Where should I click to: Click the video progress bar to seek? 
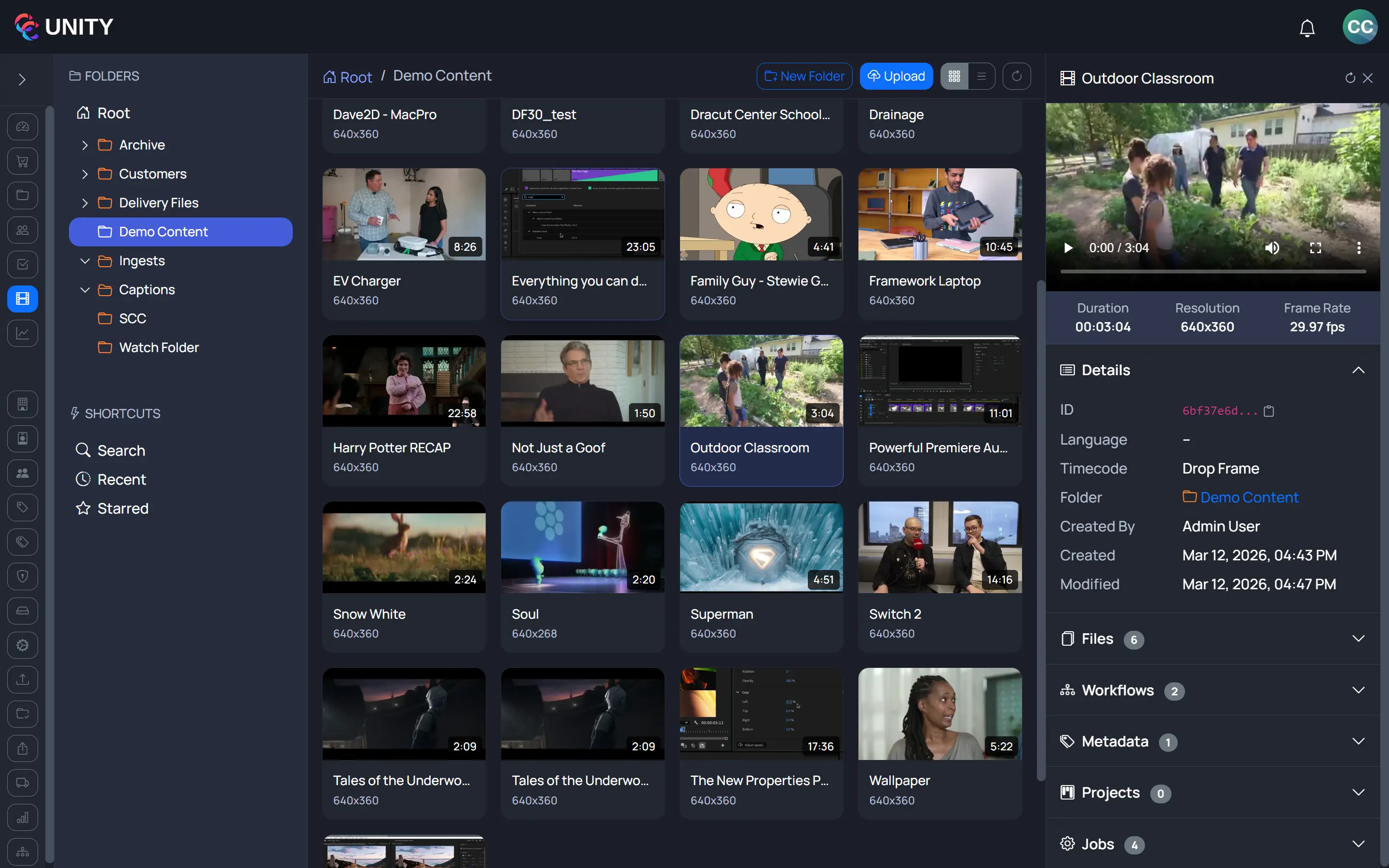tap(1213, 271)
